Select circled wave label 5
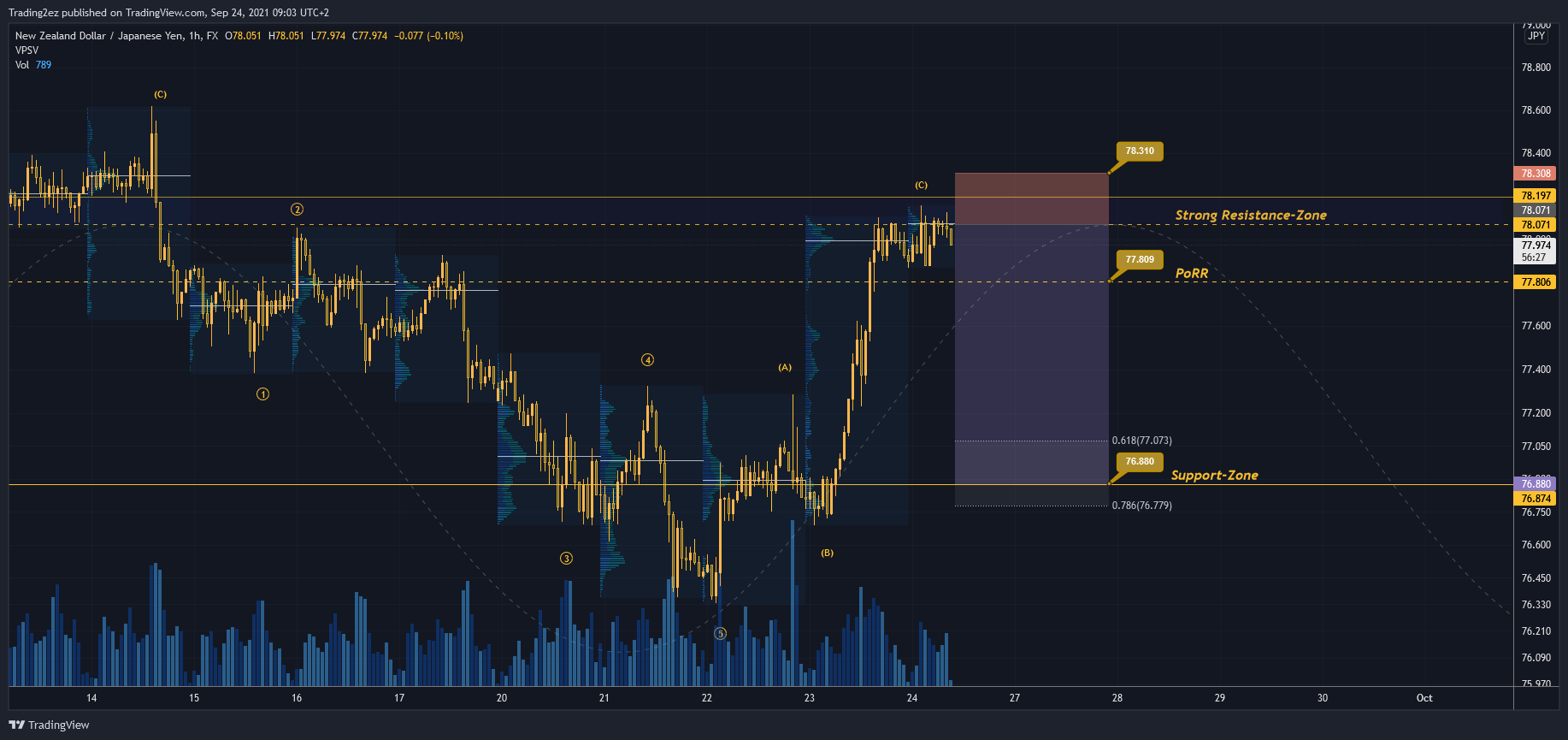This screenshot has width=1568, height=740. pos(720,634)
